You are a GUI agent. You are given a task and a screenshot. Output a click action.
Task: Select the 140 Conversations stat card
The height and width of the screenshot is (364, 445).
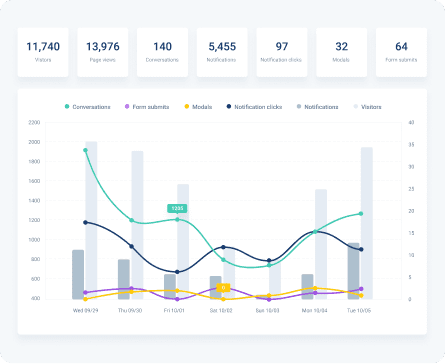[x=162, y=52]
